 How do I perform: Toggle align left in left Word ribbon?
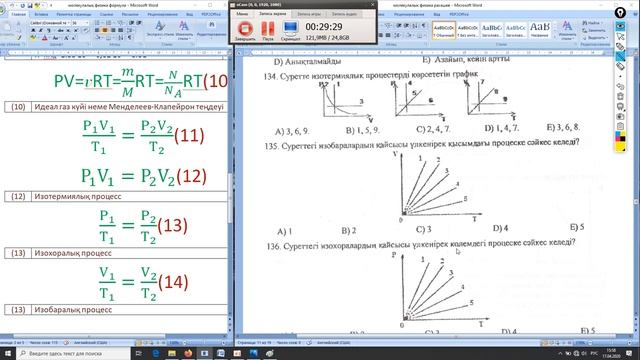pyautogui.click(x=96, y=30)
